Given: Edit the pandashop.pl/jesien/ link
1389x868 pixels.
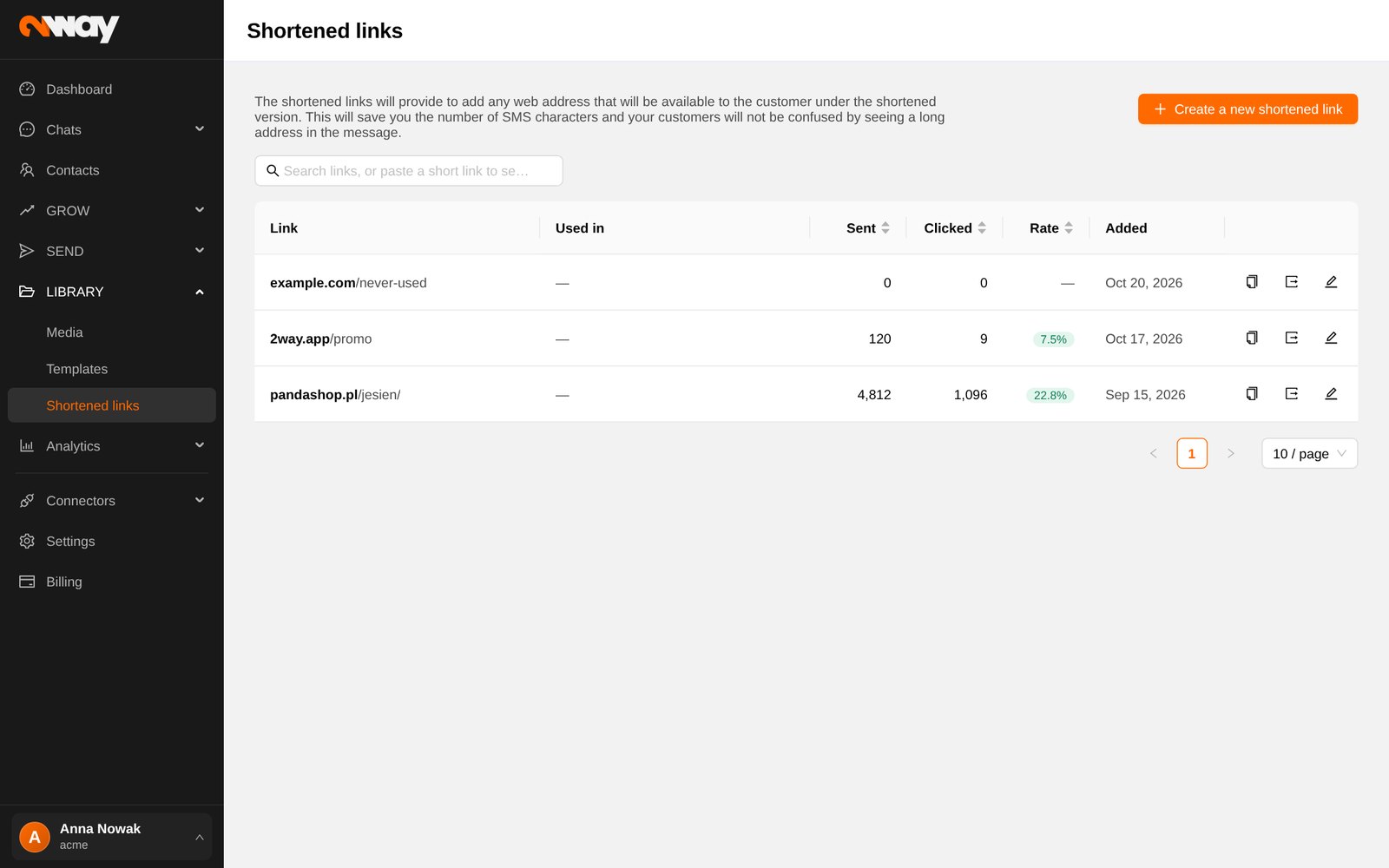Looking at the screenshot, I should coord(1331,394).
